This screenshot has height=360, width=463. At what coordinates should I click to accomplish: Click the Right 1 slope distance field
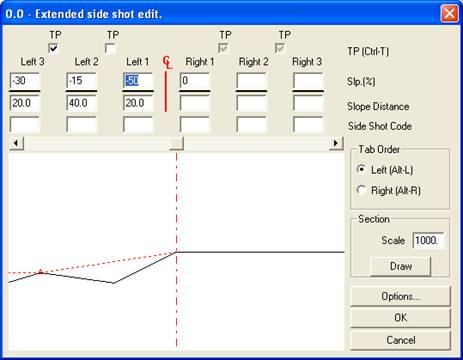[x=195, y=103]
